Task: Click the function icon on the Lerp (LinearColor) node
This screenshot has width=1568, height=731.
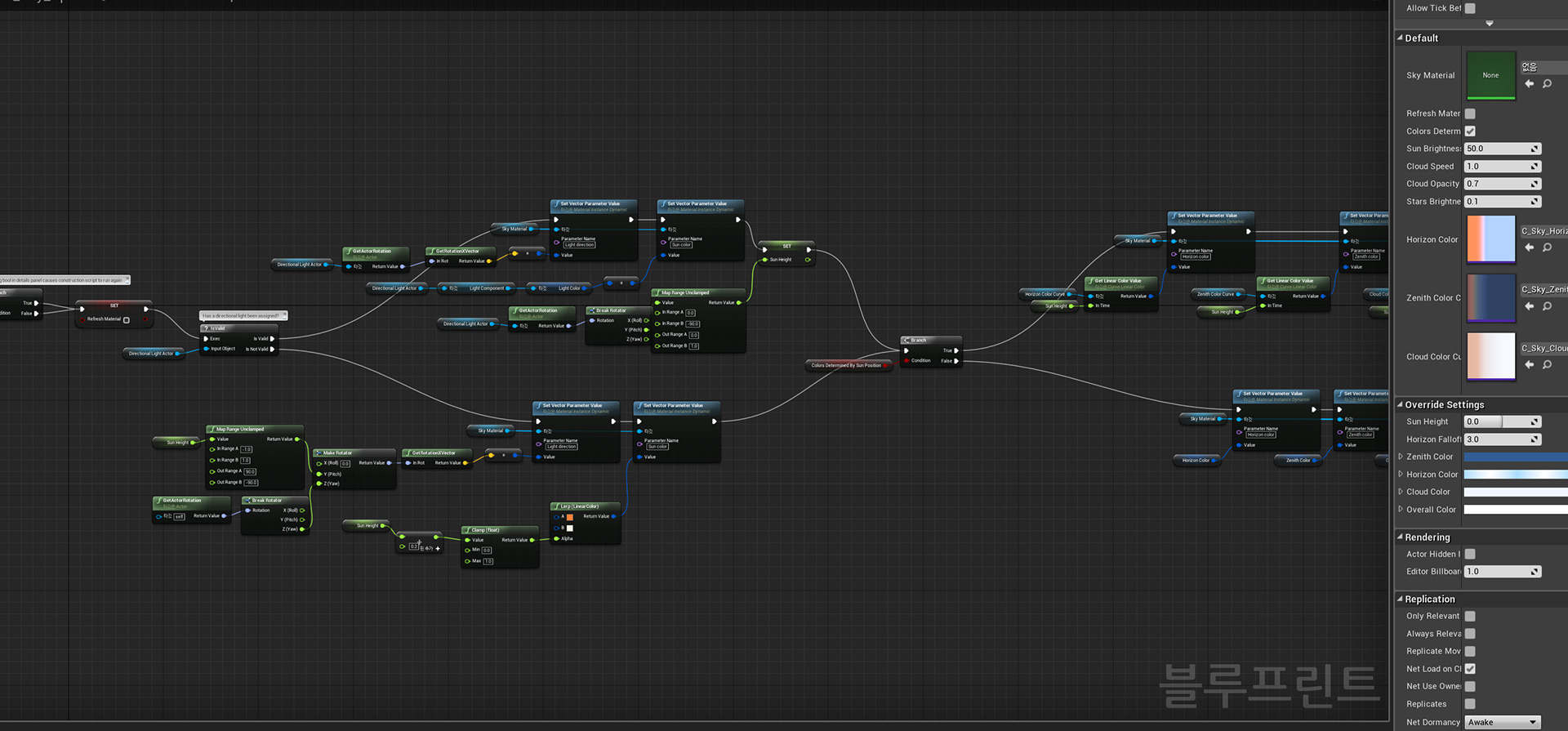Action: [x=556, y=506]
